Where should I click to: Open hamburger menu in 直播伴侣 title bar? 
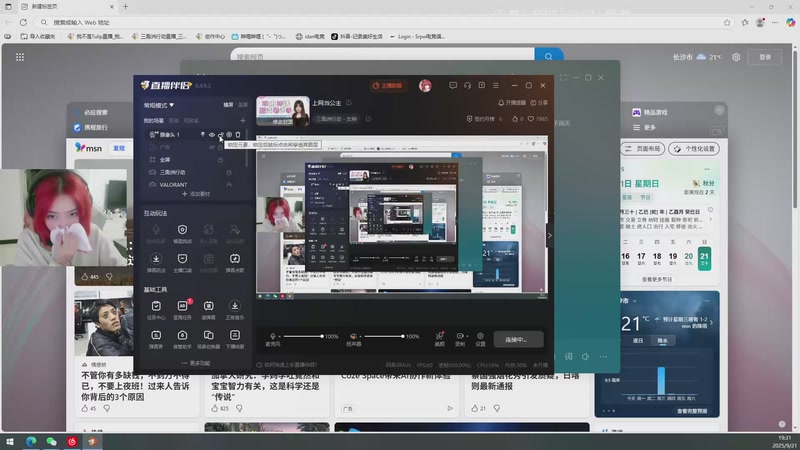point(496,86)
